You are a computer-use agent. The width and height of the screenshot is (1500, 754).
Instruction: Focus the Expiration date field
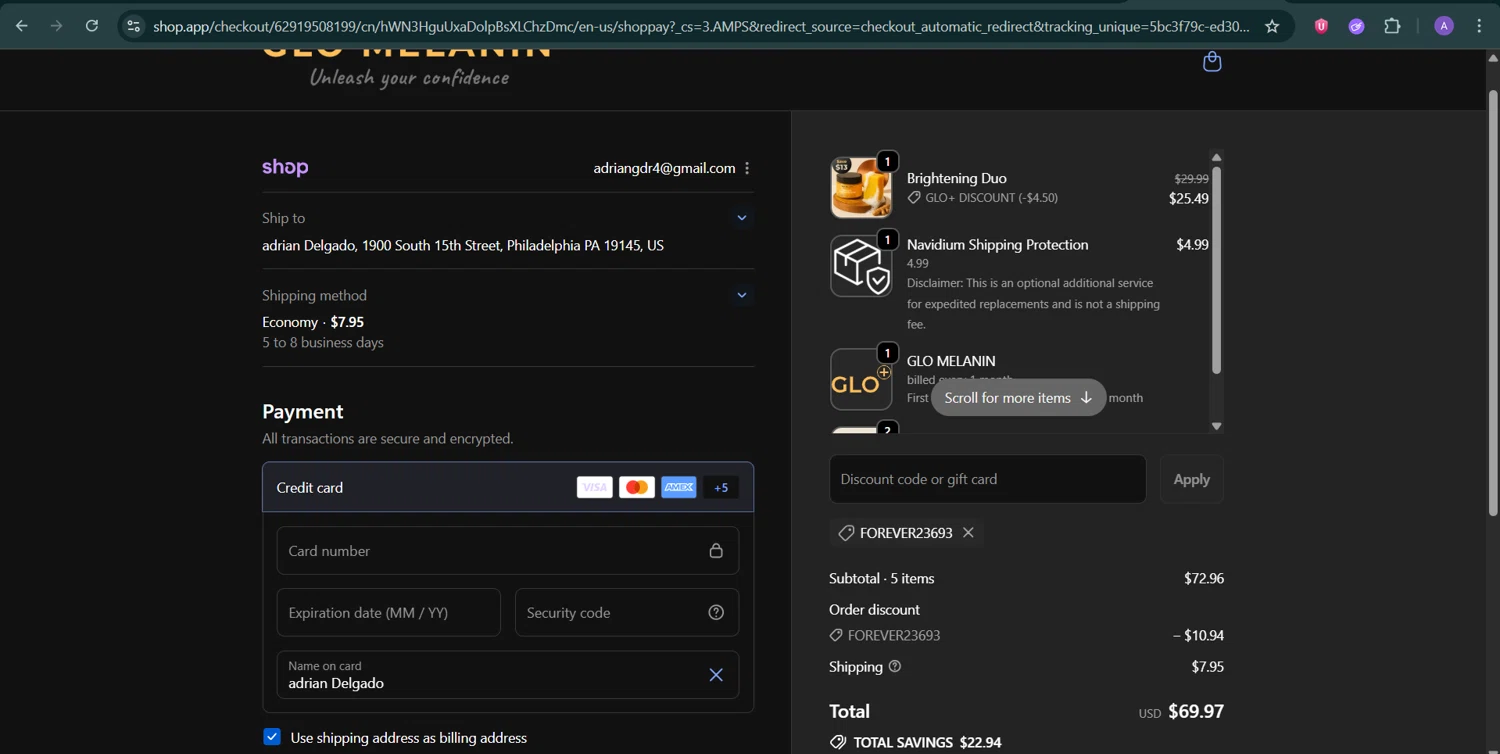click(389, 613)
